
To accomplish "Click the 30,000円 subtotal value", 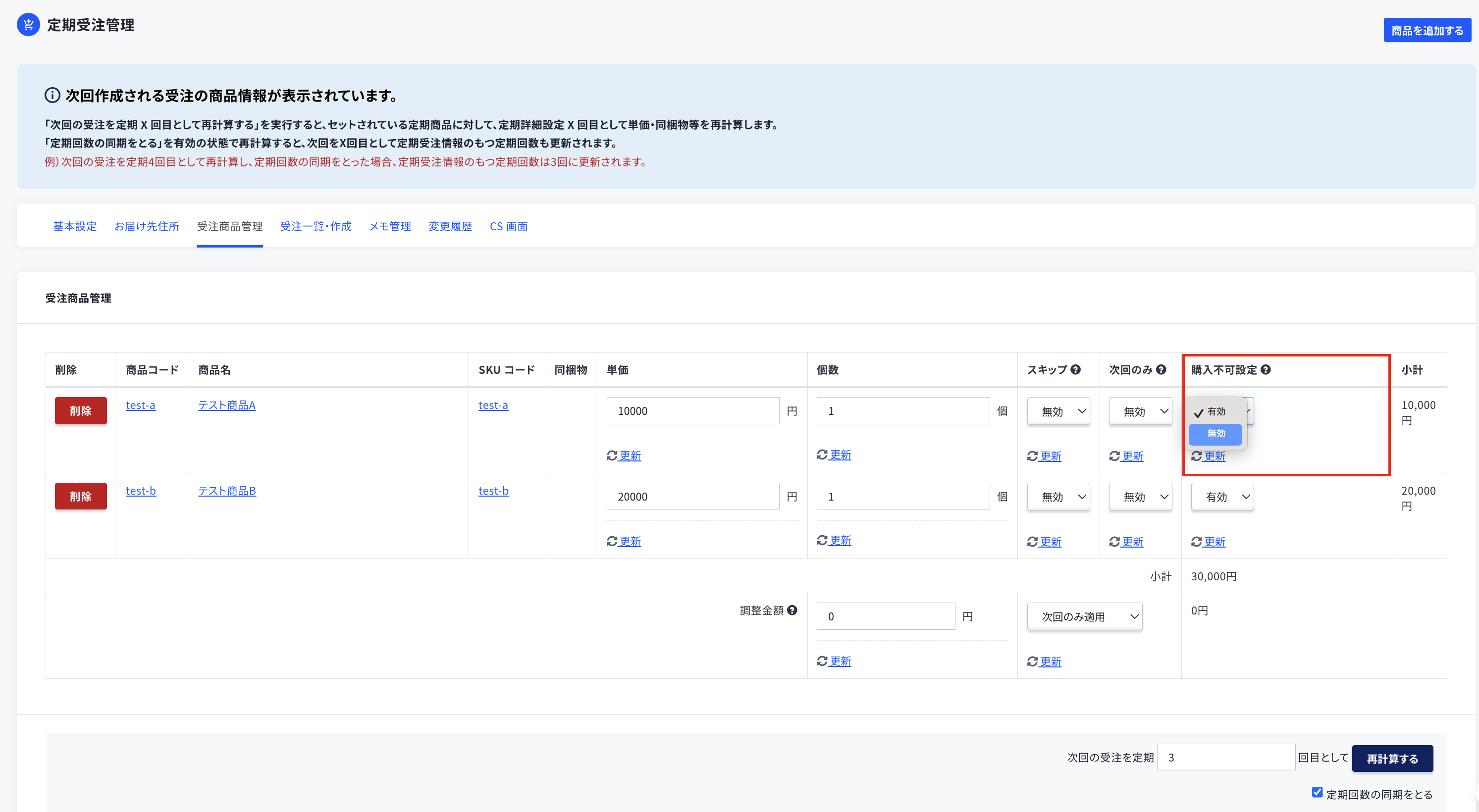I will (x=1214, y=577).
